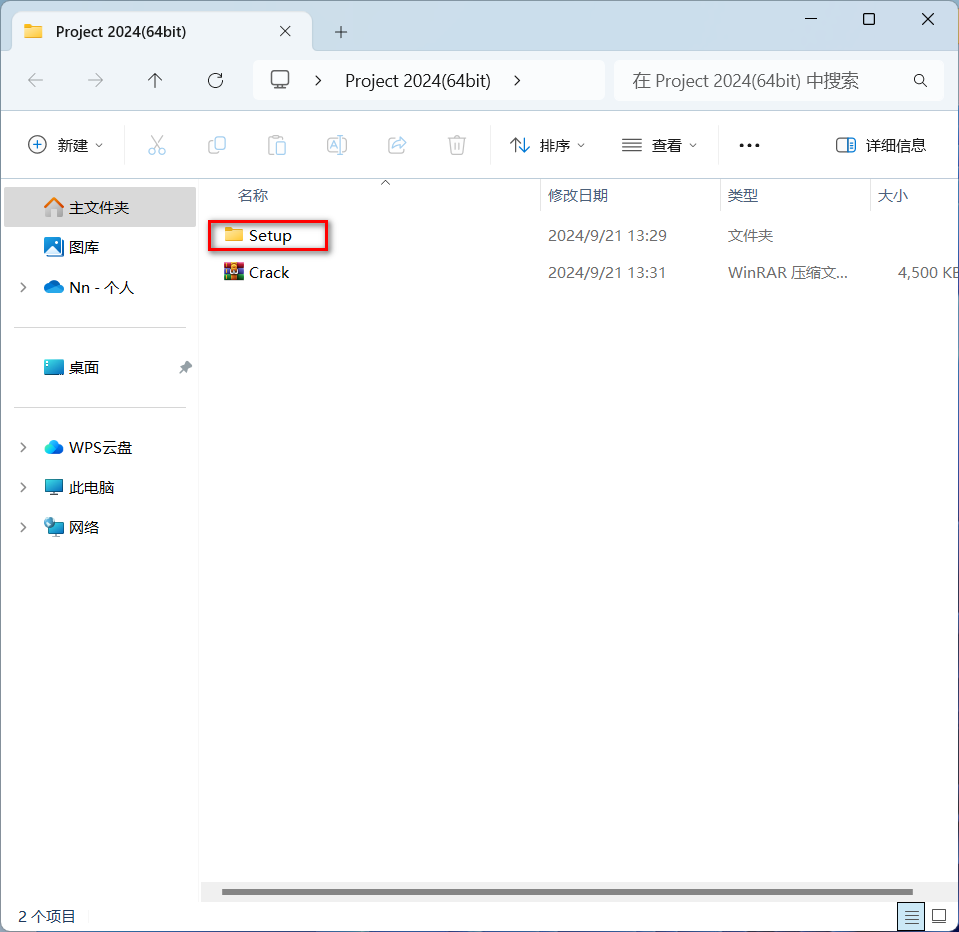The image size is (959, 932).
Task: Close the Project 2024(64bit) tab
Action: point(285,31)
